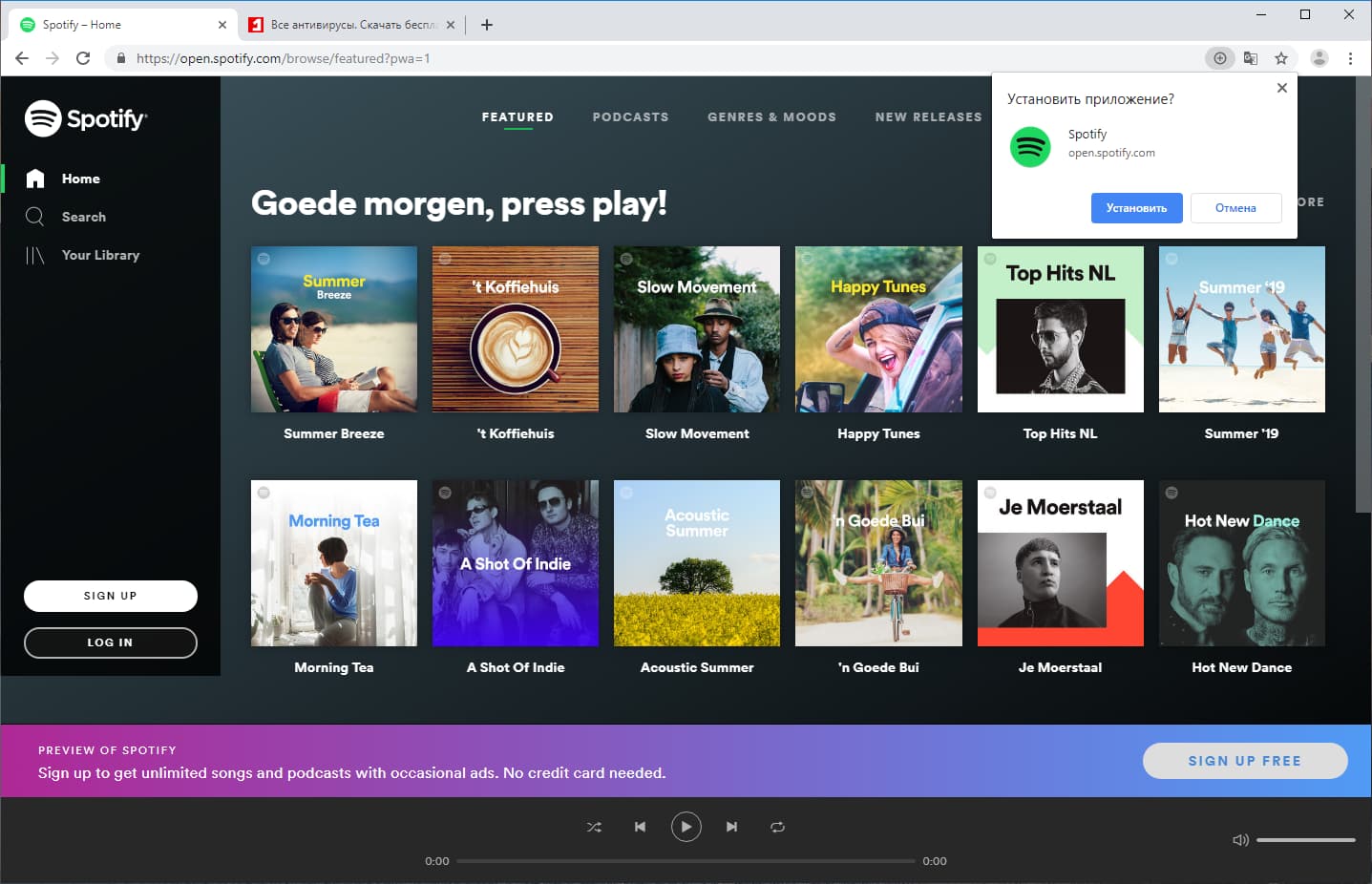This screenshot has width=1372, height=884.
Task: Close the Spotify – Home tab
Action: pyautogui.click(x=222, y=25)
